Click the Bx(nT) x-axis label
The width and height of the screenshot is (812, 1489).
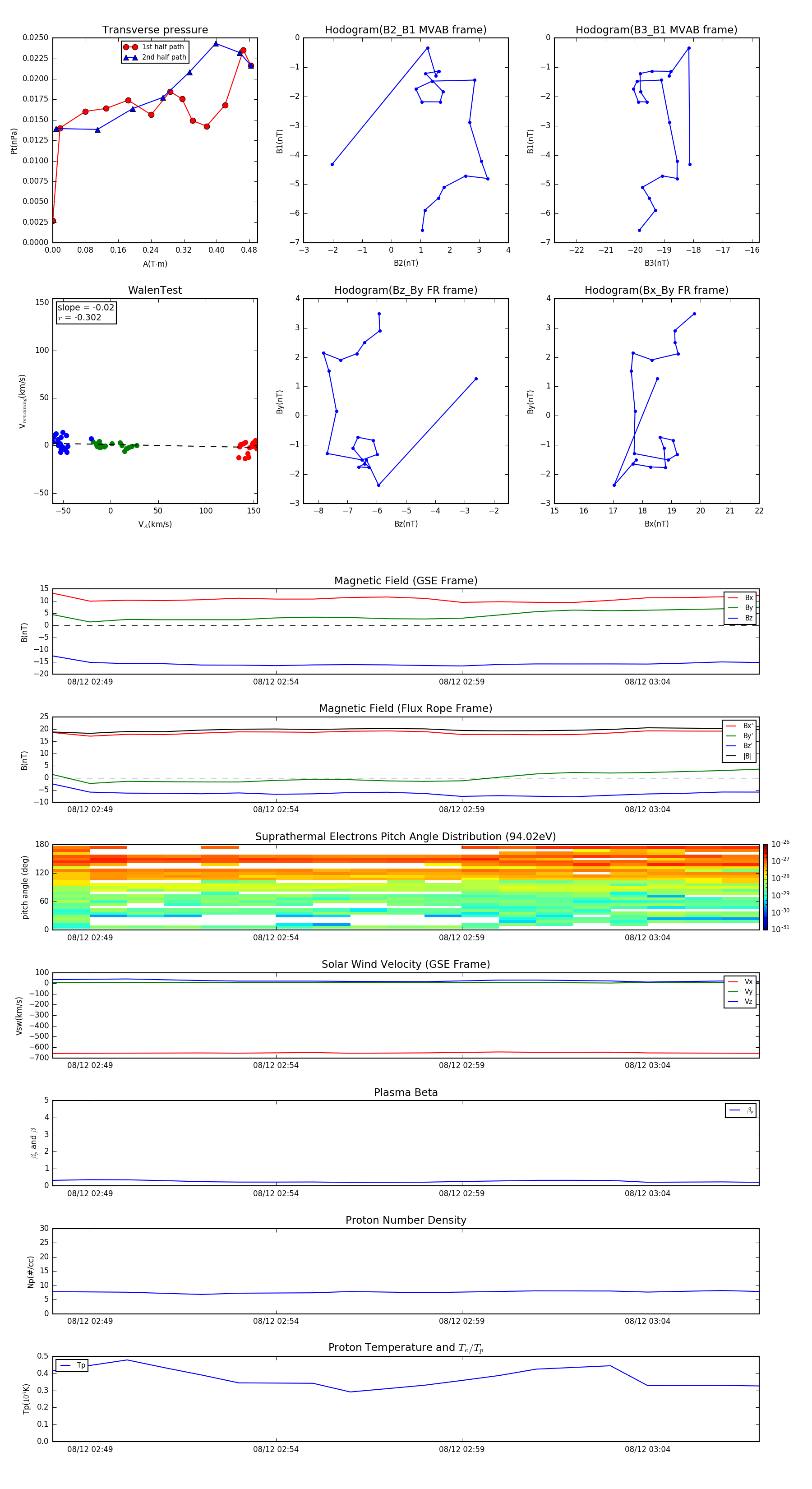[656, 524]
